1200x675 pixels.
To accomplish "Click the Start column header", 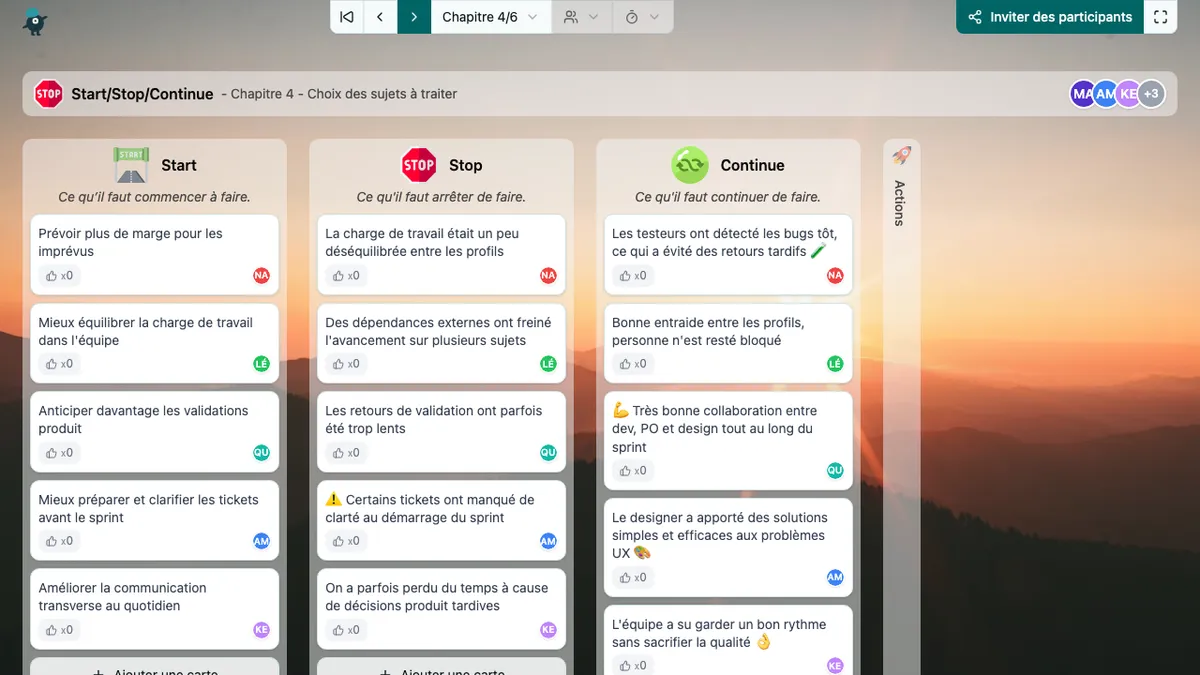I will (x=178, y=165).
